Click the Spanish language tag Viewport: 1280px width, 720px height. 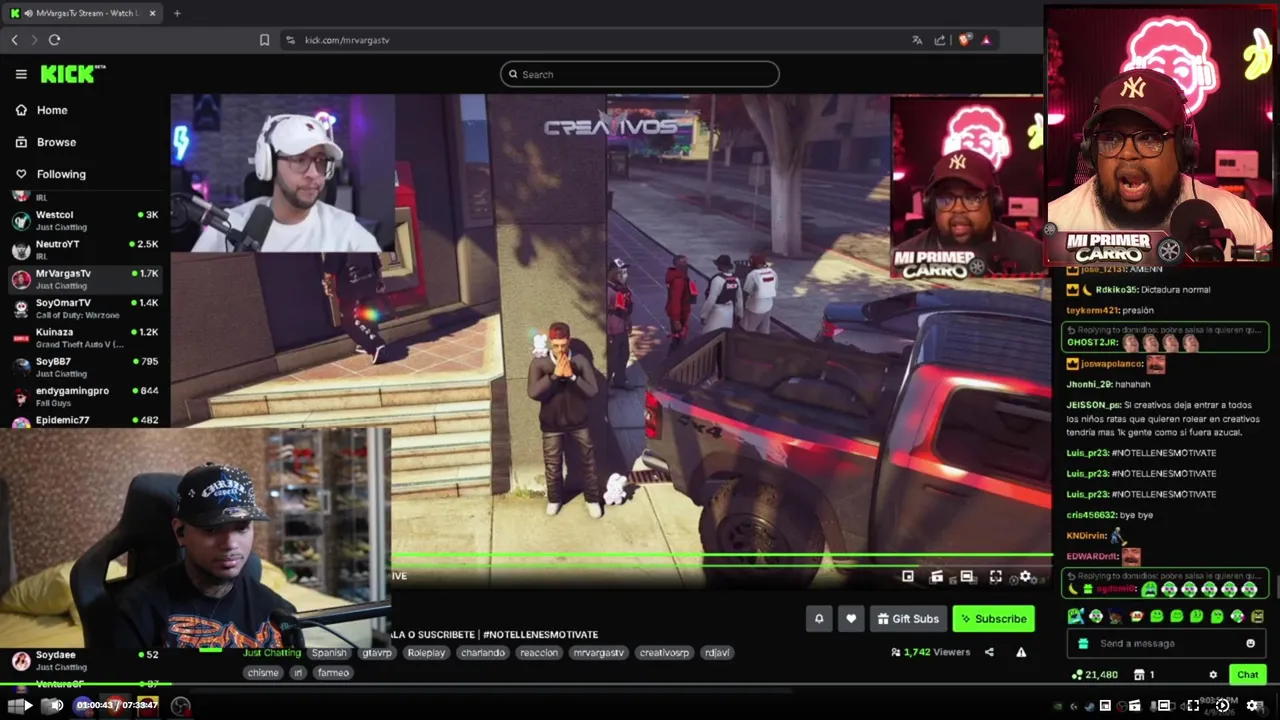point(329,653)
